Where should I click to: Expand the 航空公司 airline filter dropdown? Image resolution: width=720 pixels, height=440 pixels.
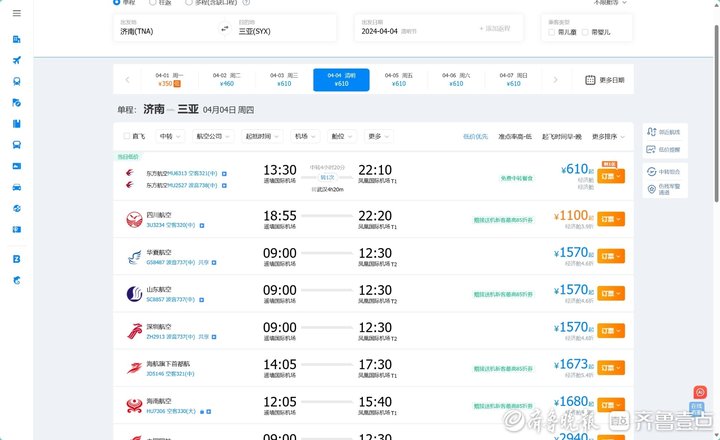tap(212, 136)
